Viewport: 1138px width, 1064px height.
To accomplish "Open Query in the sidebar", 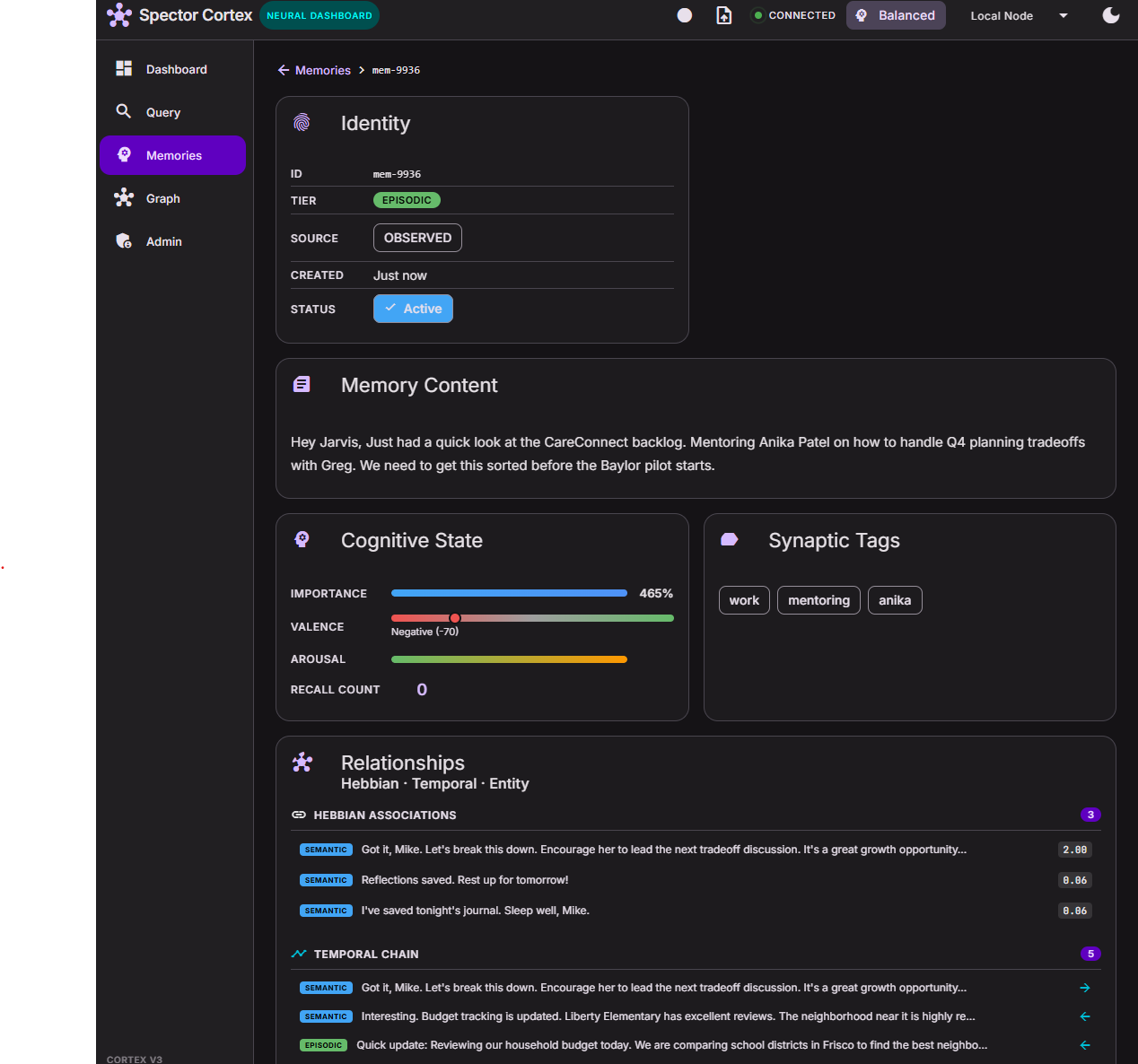I will point(172,112).
